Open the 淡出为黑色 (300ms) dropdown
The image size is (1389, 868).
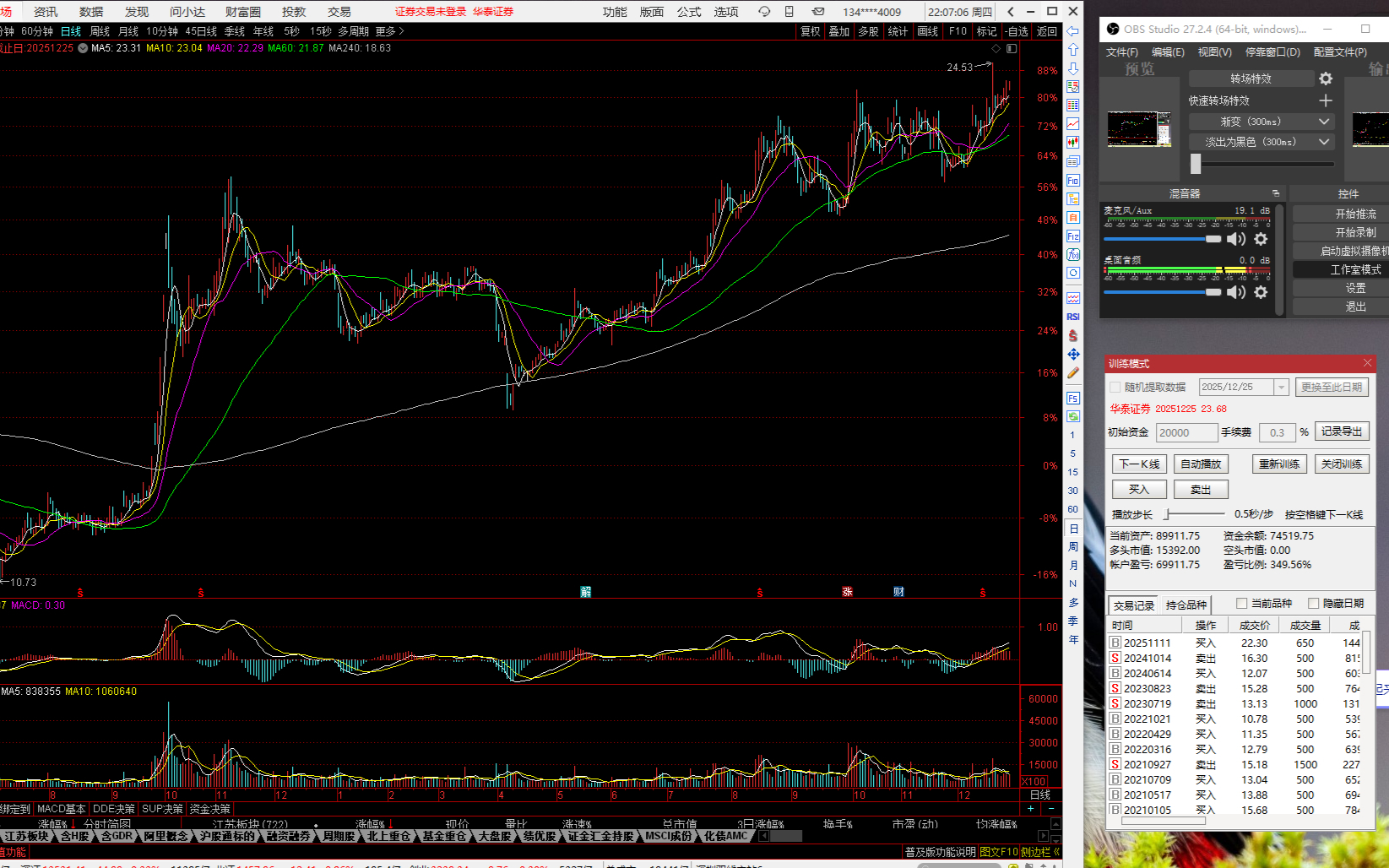1323,142
